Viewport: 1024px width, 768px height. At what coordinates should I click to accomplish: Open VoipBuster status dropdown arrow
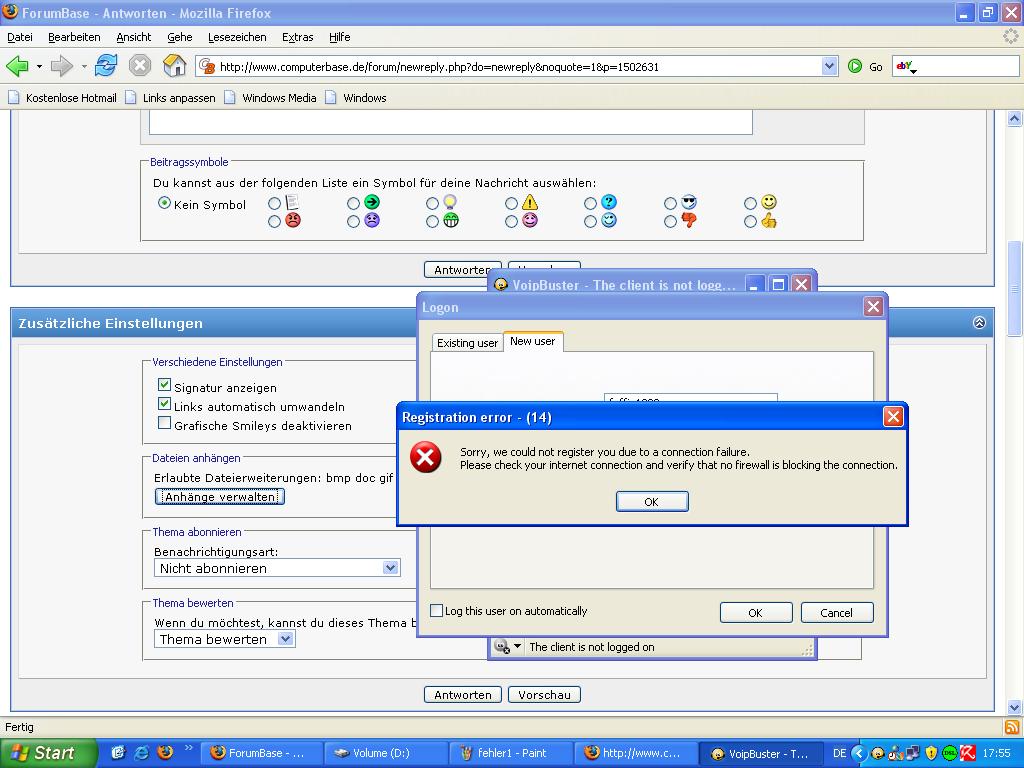pyautogui.click(x=517, y=646)
